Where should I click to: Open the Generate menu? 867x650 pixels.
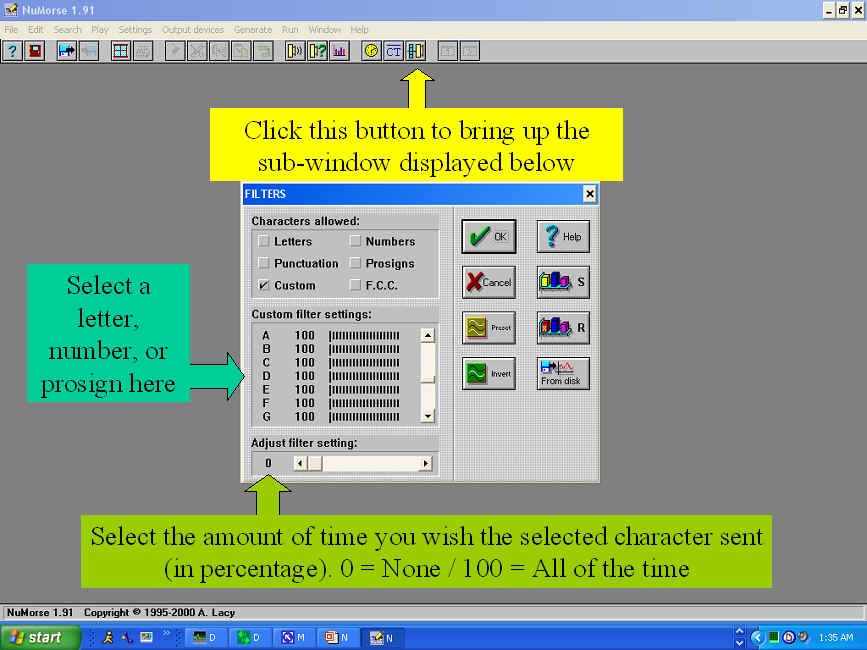253,29
